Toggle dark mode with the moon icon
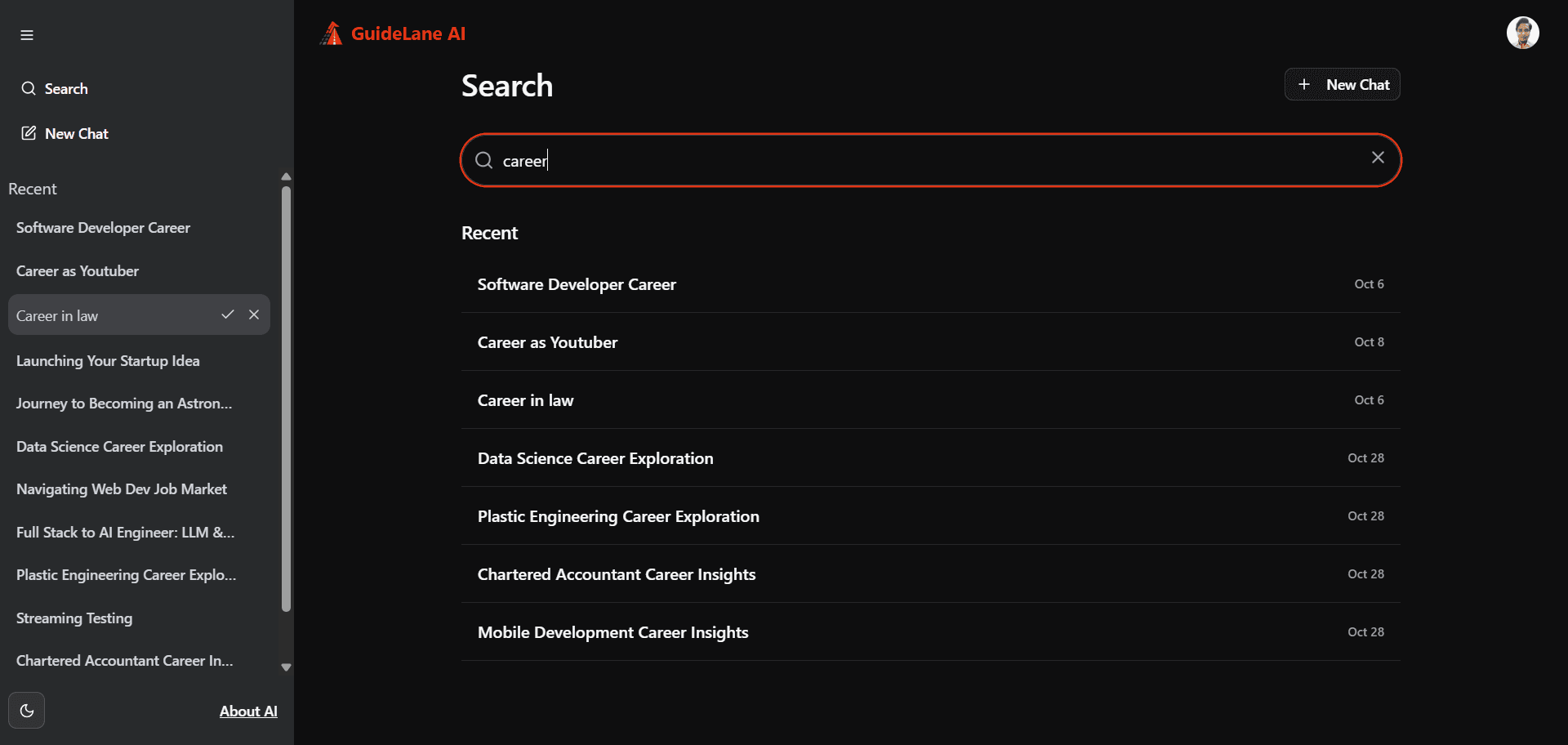Screen dimensions: 1568x745 click(27, 710)
